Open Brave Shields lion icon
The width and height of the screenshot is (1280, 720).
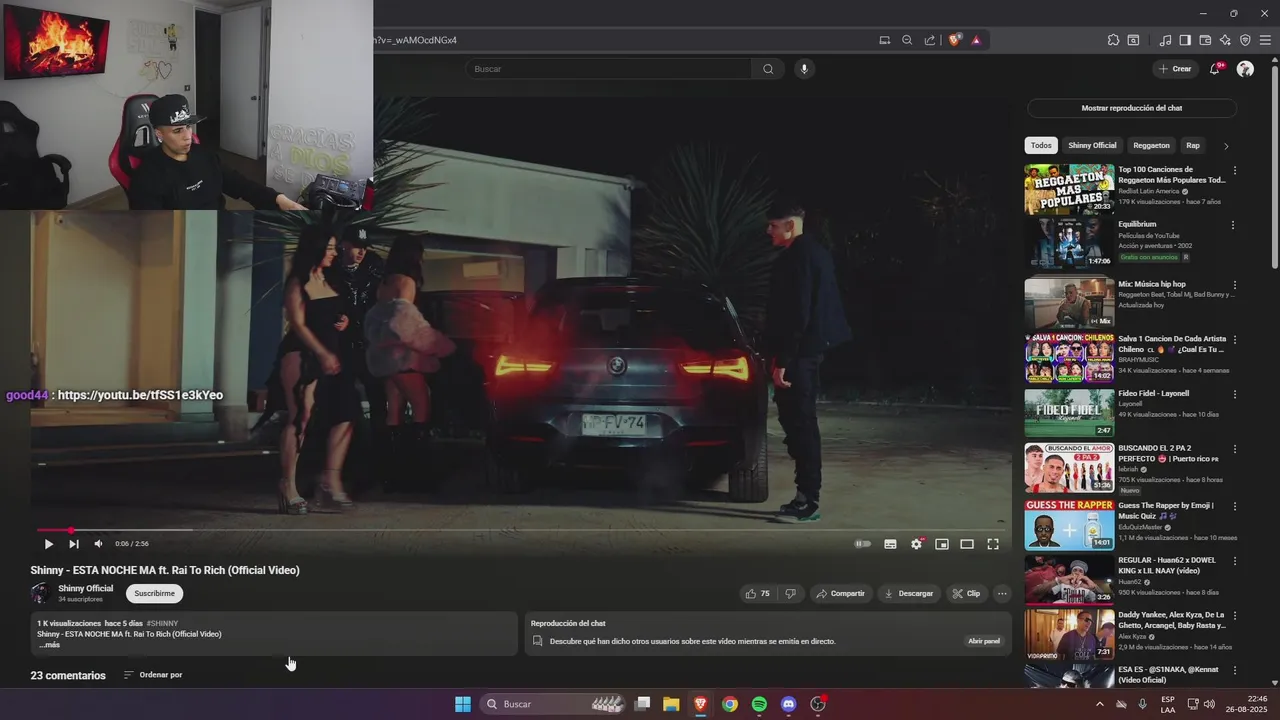click(x=954, y=40)
